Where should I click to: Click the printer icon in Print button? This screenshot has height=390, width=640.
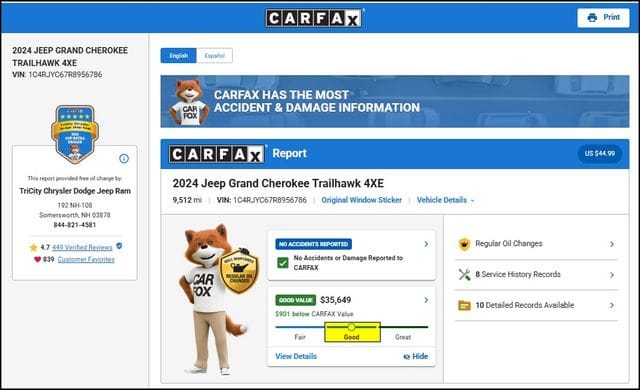click(x=592, y=18)
